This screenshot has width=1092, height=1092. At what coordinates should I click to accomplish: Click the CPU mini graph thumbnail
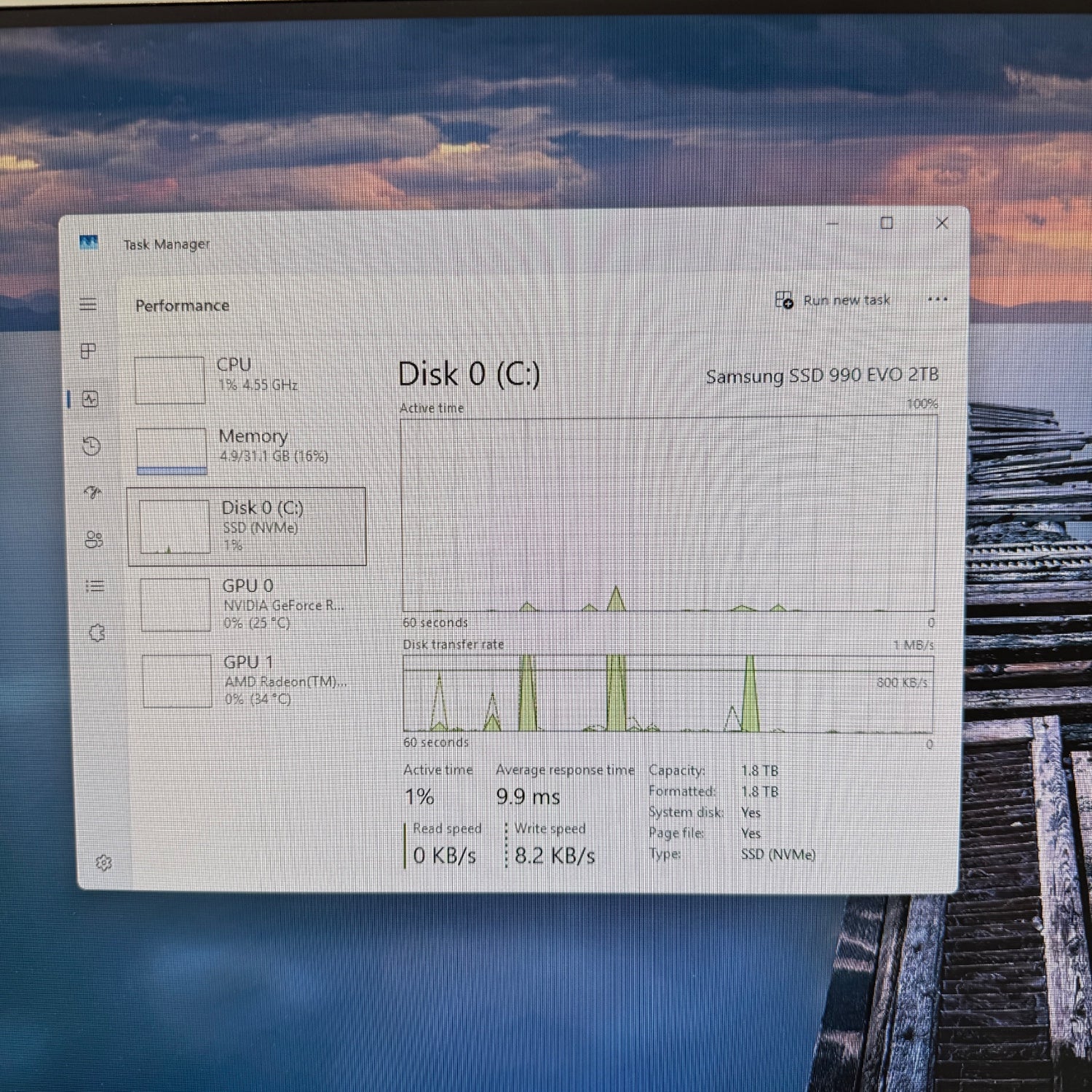[170, 379]
